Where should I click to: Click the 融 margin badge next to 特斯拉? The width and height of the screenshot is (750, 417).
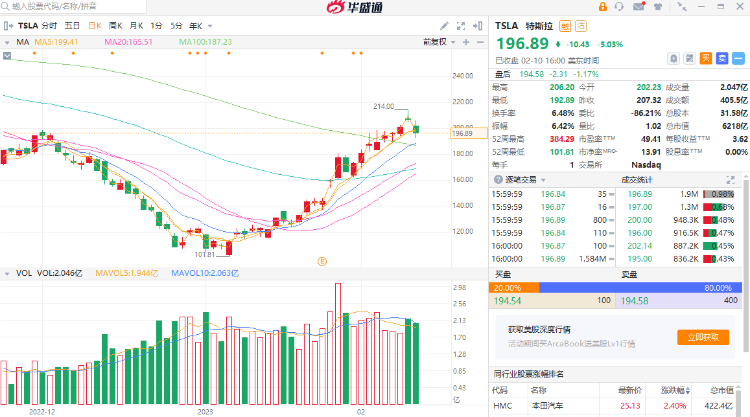565,26
